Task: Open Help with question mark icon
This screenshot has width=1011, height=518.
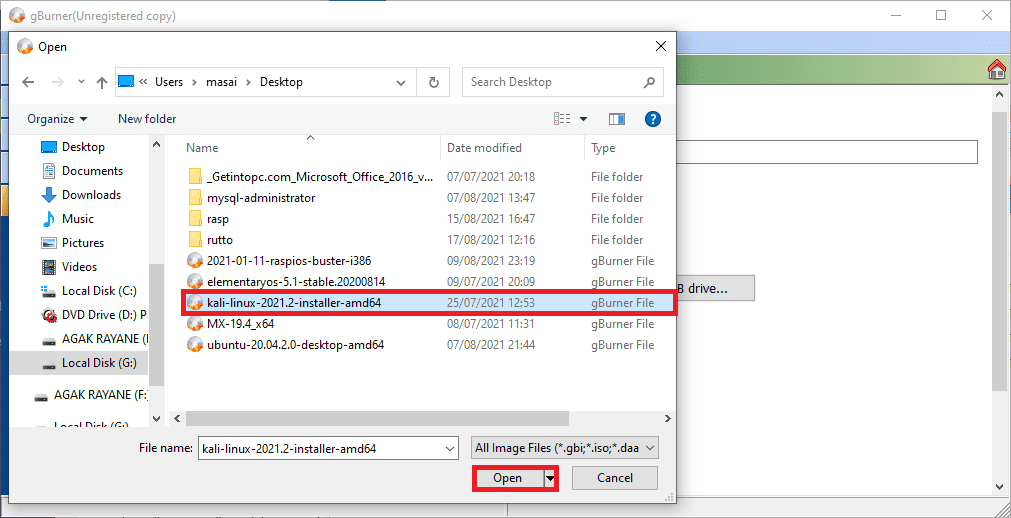Action: [x=653, y=119]
